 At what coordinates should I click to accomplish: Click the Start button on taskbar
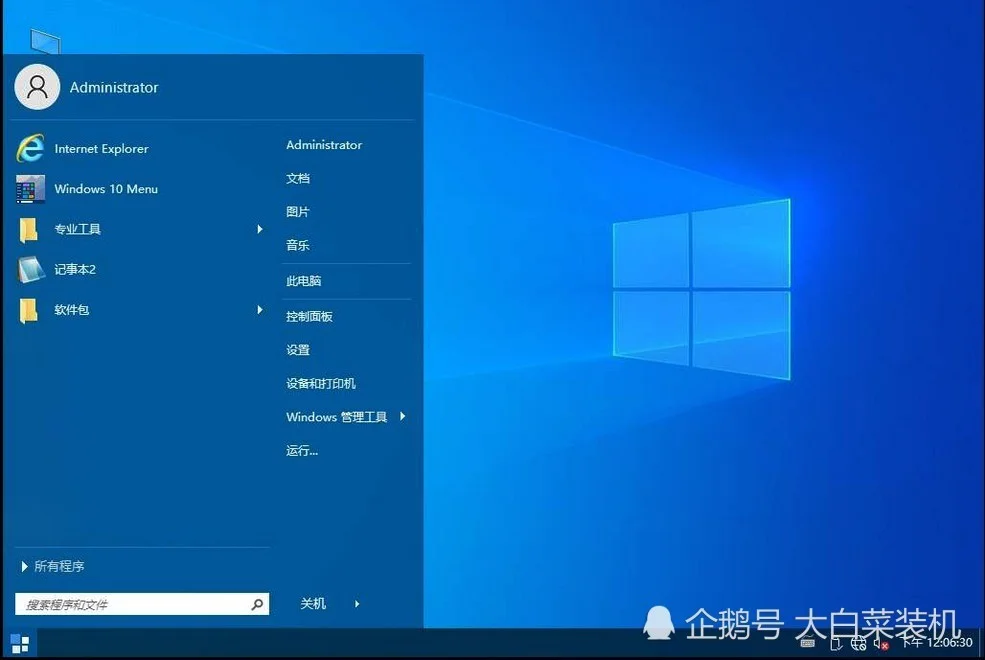[19, 644]
